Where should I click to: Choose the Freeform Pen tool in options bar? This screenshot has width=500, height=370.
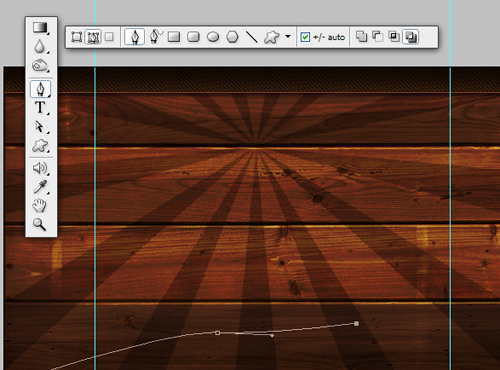(x=156, y=36)
